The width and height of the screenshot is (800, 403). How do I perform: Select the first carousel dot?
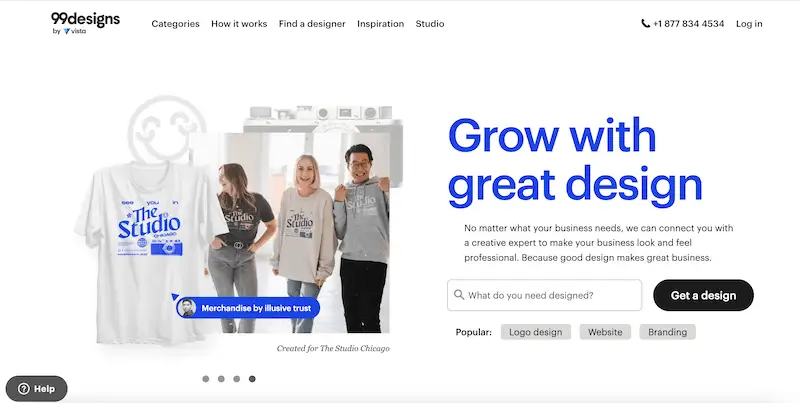click(206, 379)
